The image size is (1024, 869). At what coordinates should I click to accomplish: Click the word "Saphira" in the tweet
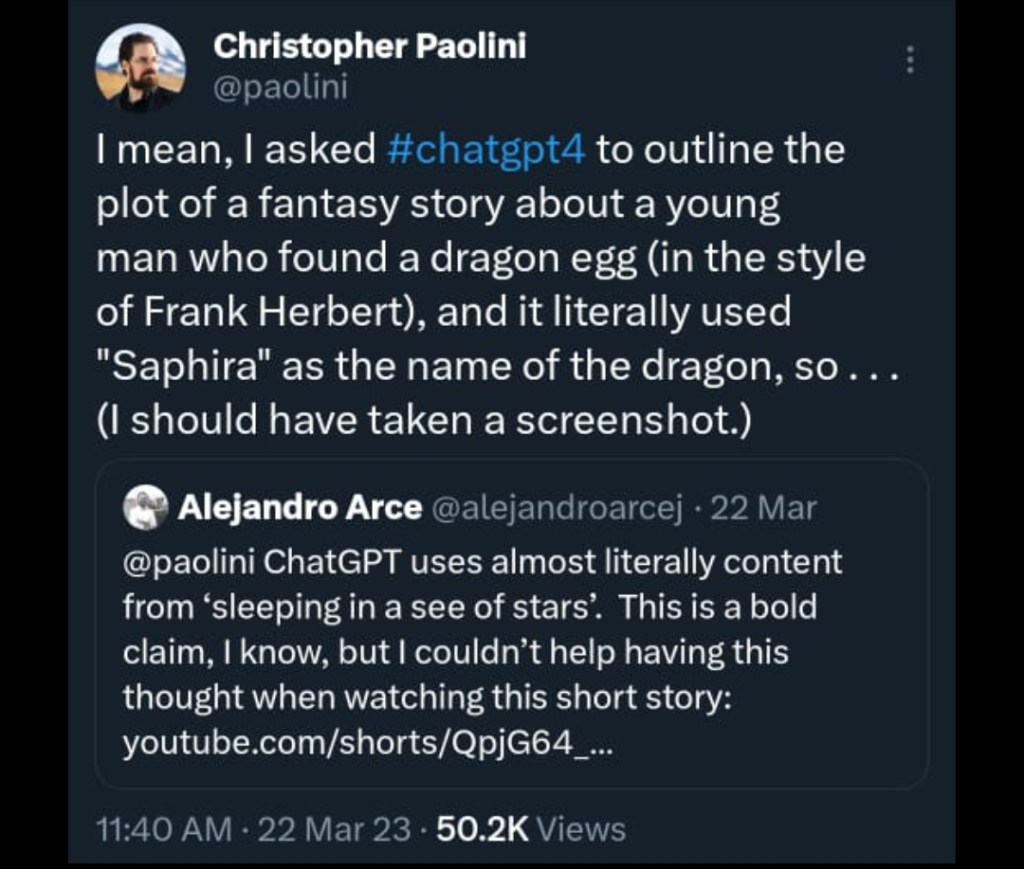pyautogui.click(x=184, y=366)
